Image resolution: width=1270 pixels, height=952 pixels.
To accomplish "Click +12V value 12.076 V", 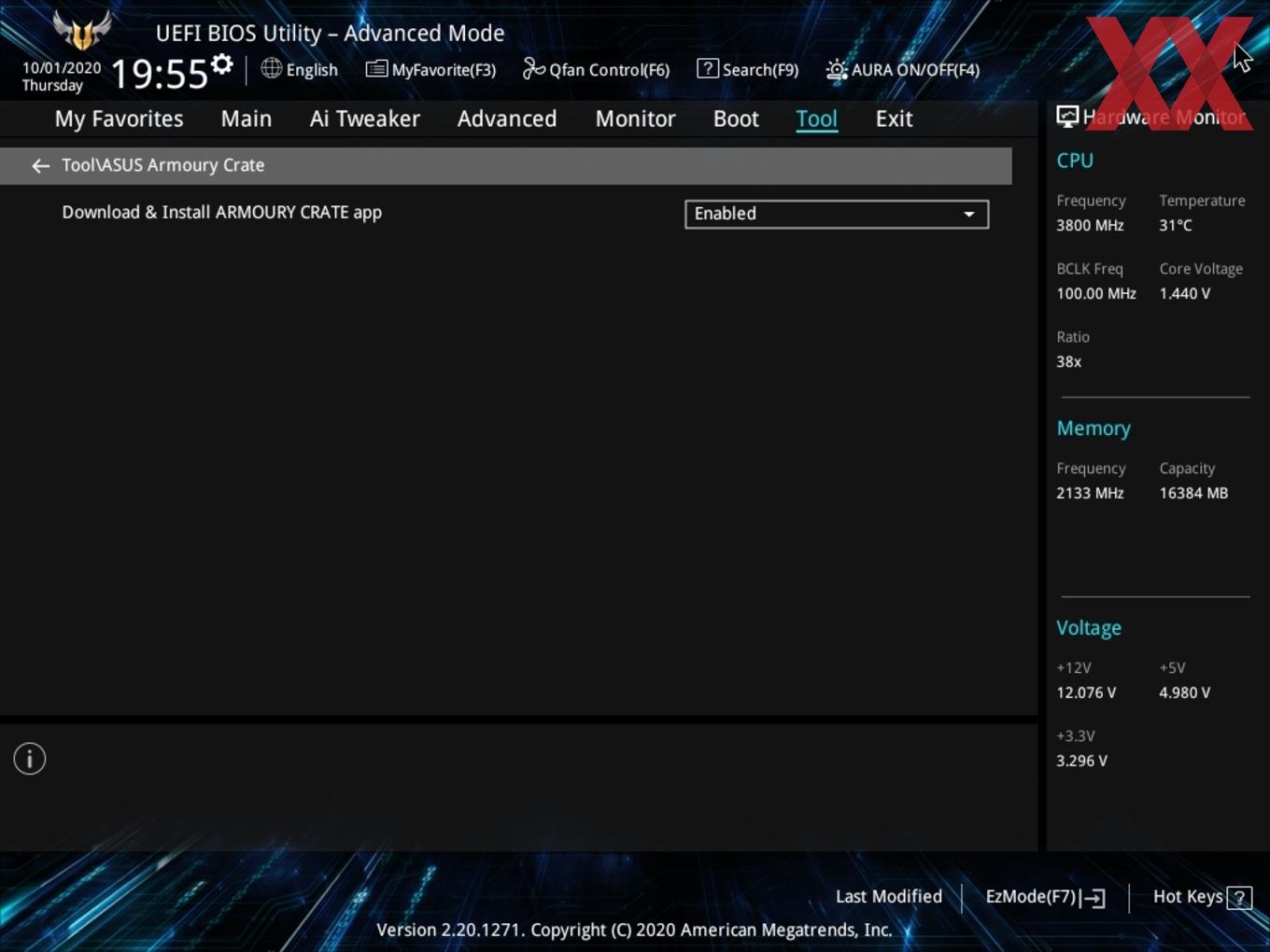I will tap(1086, 693).
